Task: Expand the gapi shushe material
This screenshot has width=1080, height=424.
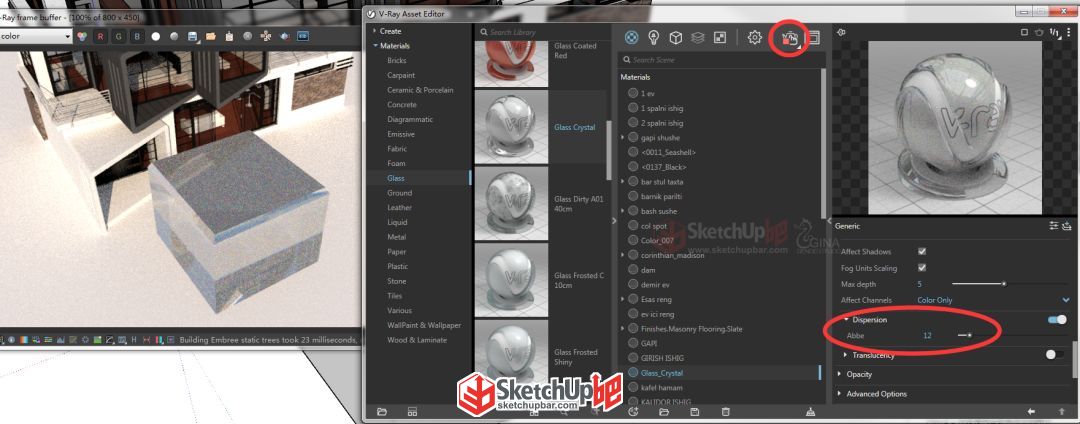Action: [623, 138]
